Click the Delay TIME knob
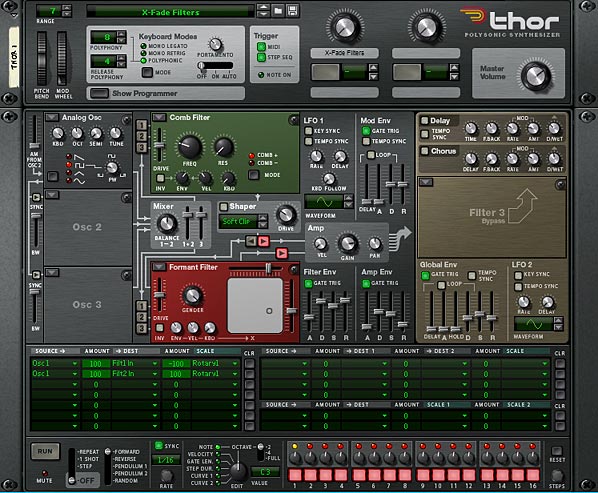 click(x=471, y=128)
